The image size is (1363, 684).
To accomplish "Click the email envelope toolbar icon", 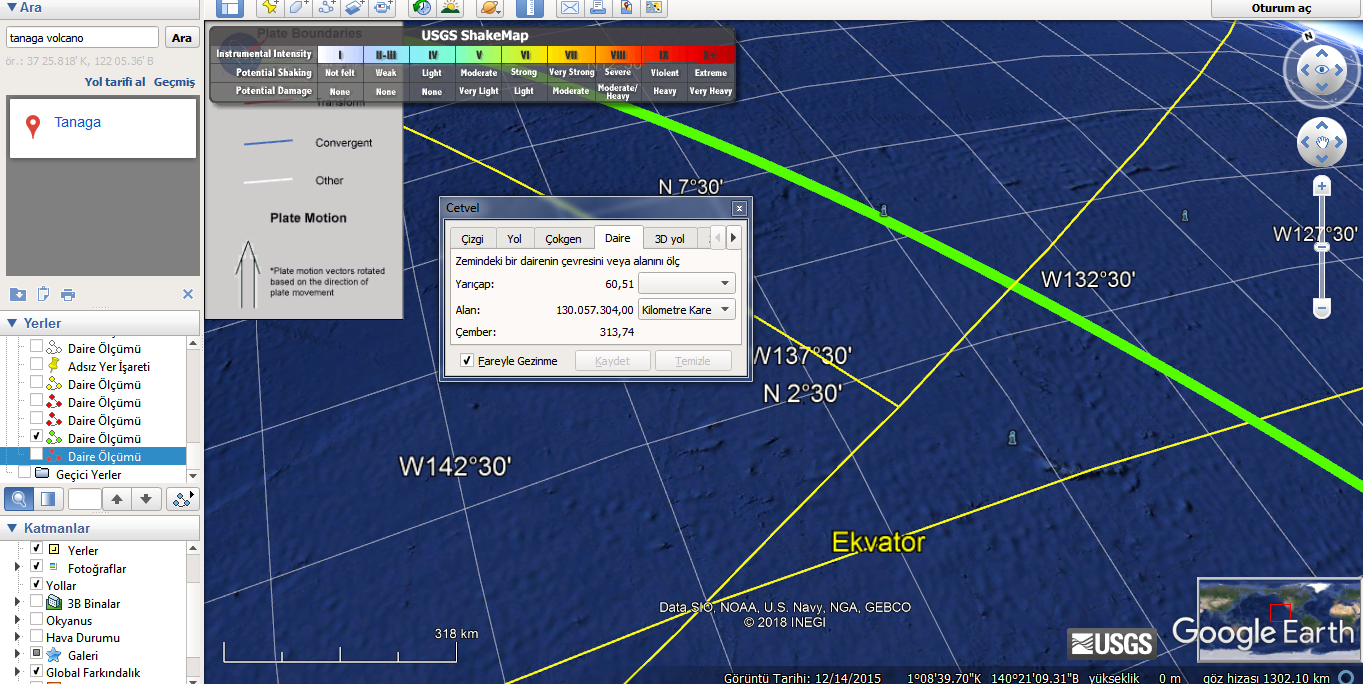I will click(x=570, y=8).
